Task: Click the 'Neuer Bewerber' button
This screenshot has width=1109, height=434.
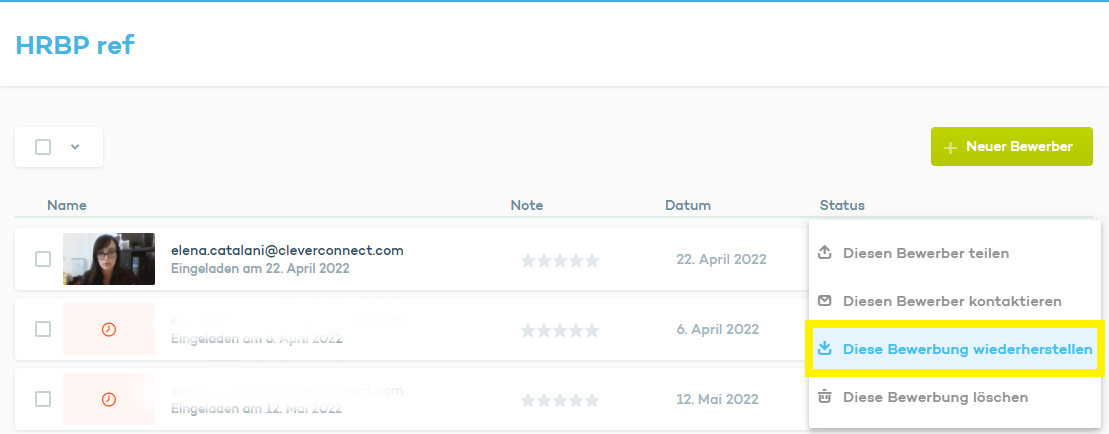Action: click(1011, 147)
